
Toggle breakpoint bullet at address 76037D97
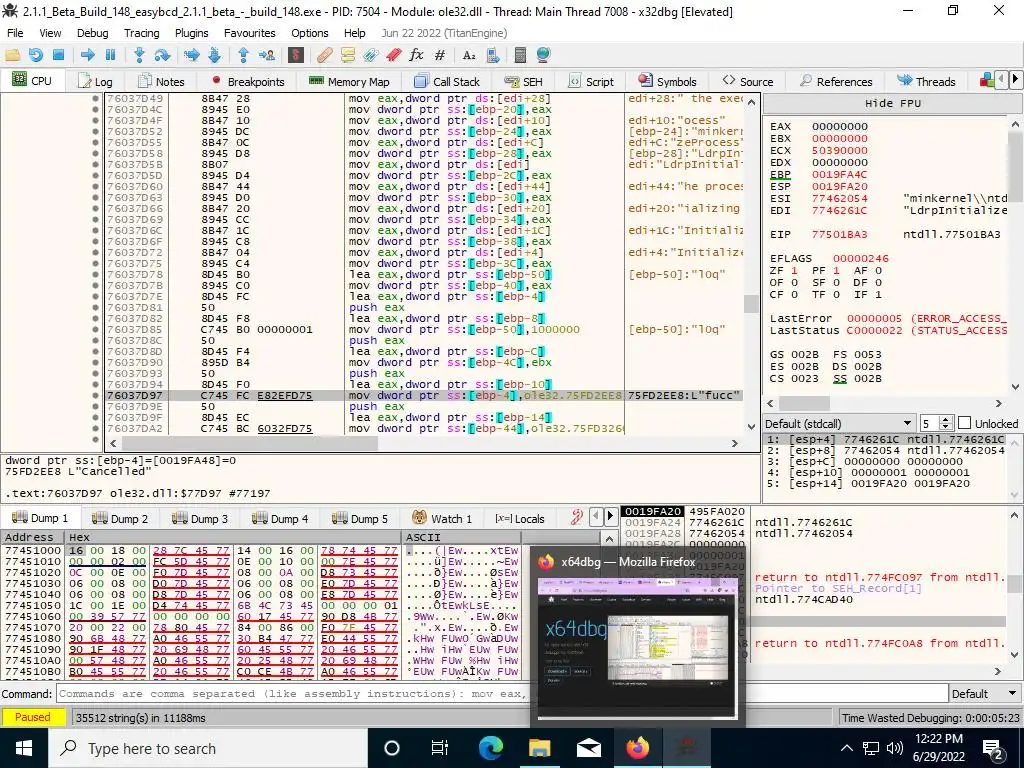tap(95, 396)
